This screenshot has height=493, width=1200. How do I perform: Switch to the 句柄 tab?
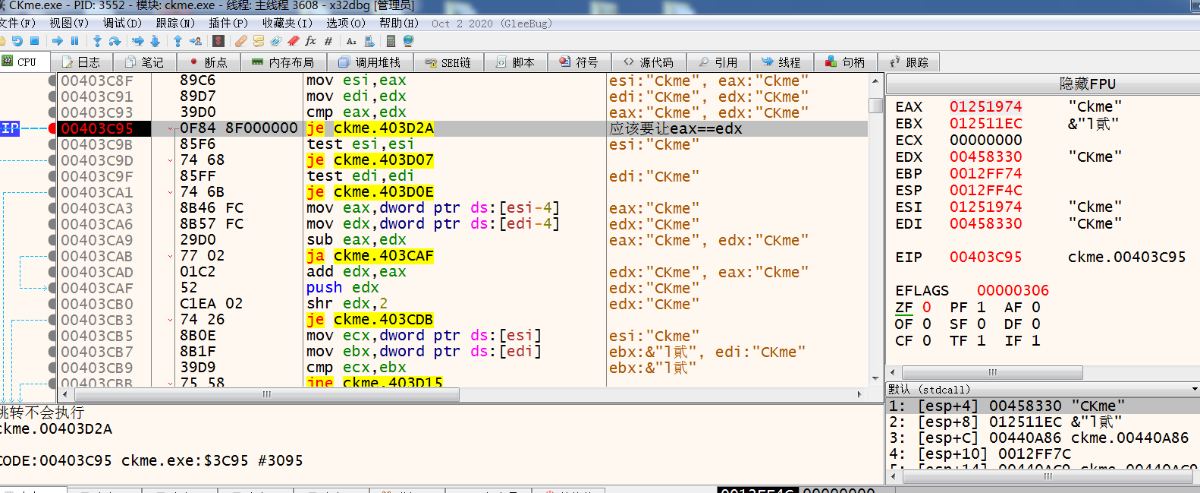(x=843, y=62)
